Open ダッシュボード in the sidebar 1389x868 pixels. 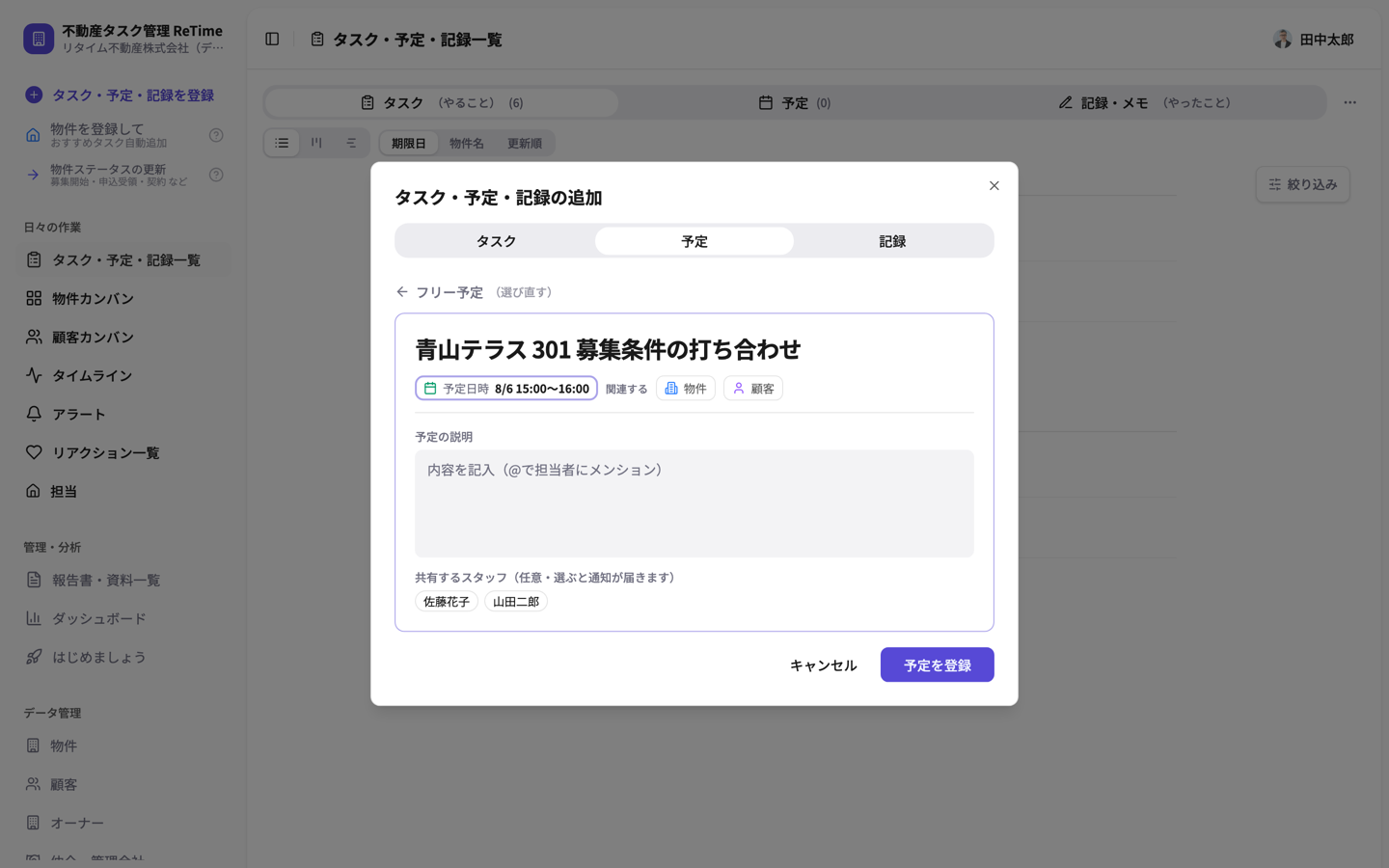tap(123, 618)
